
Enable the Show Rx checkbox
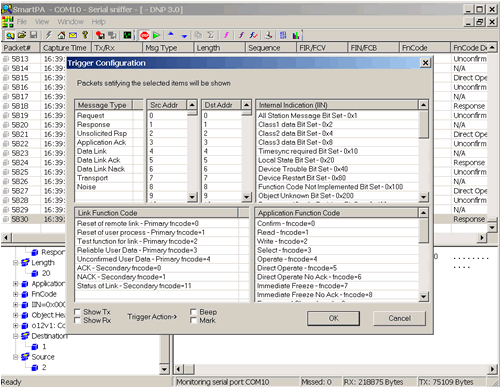[x=77, y=320]
